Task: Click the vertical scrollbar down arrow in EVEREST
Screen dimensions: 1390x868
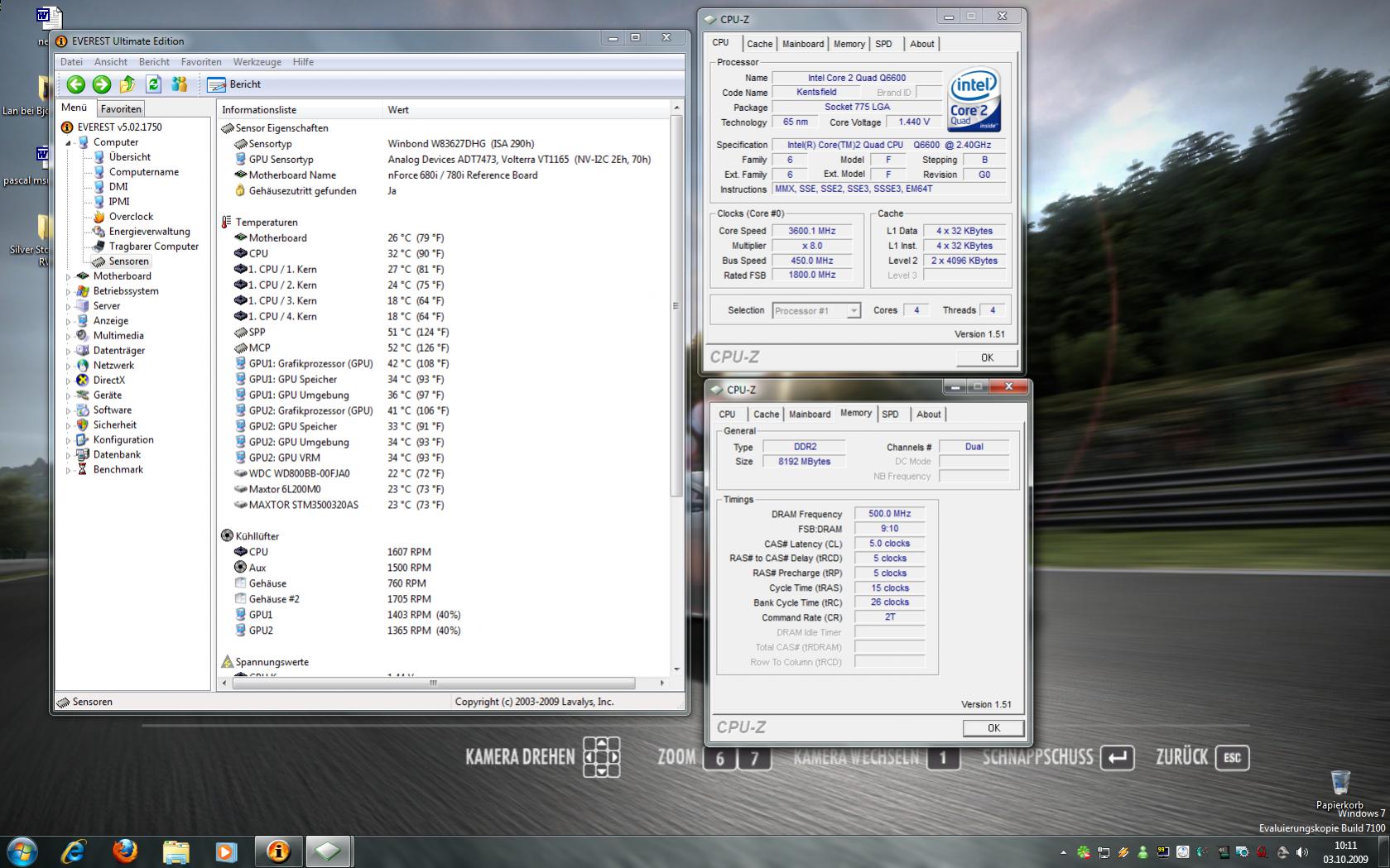Action: (676, 669)
